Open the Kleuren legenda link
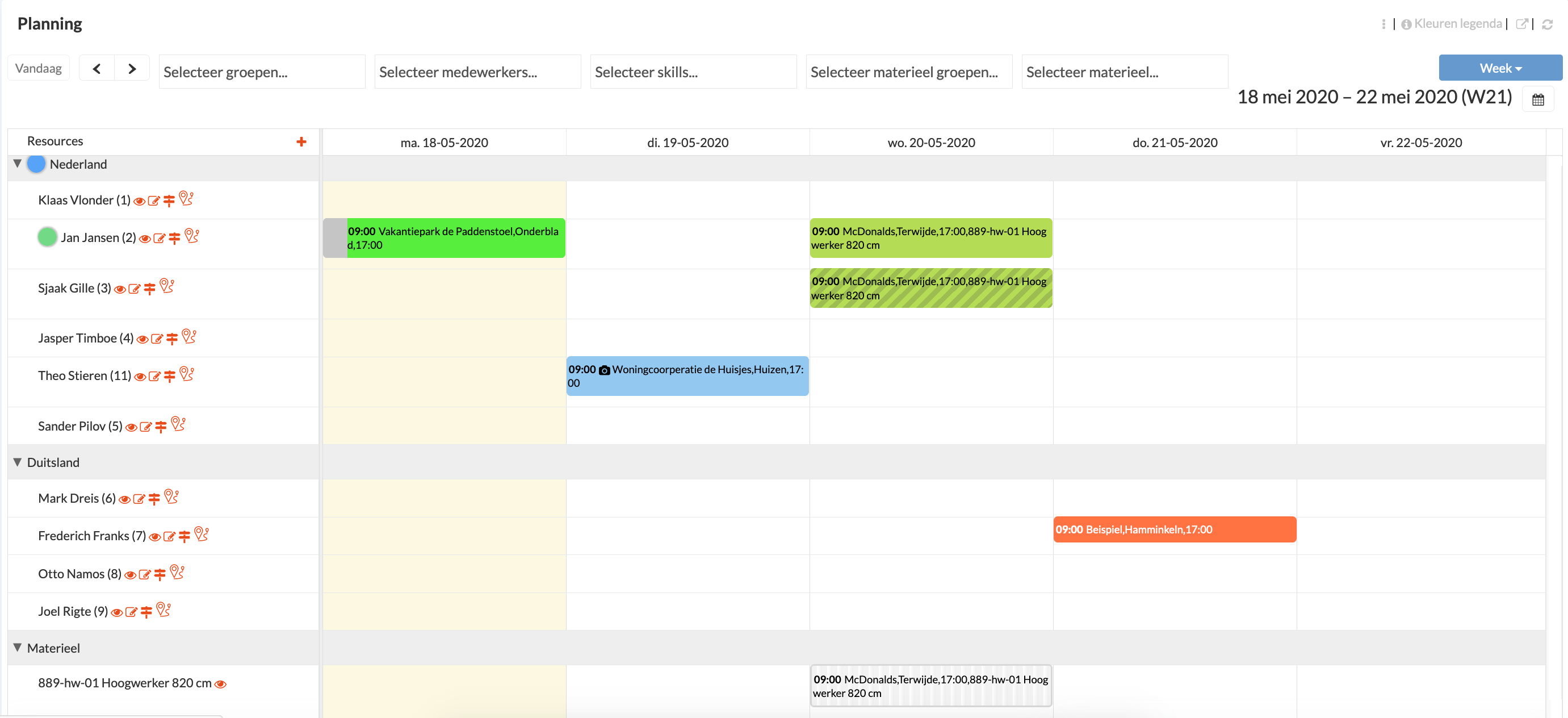Viewport: 1568px width, 718px height. pos(1457,24)
